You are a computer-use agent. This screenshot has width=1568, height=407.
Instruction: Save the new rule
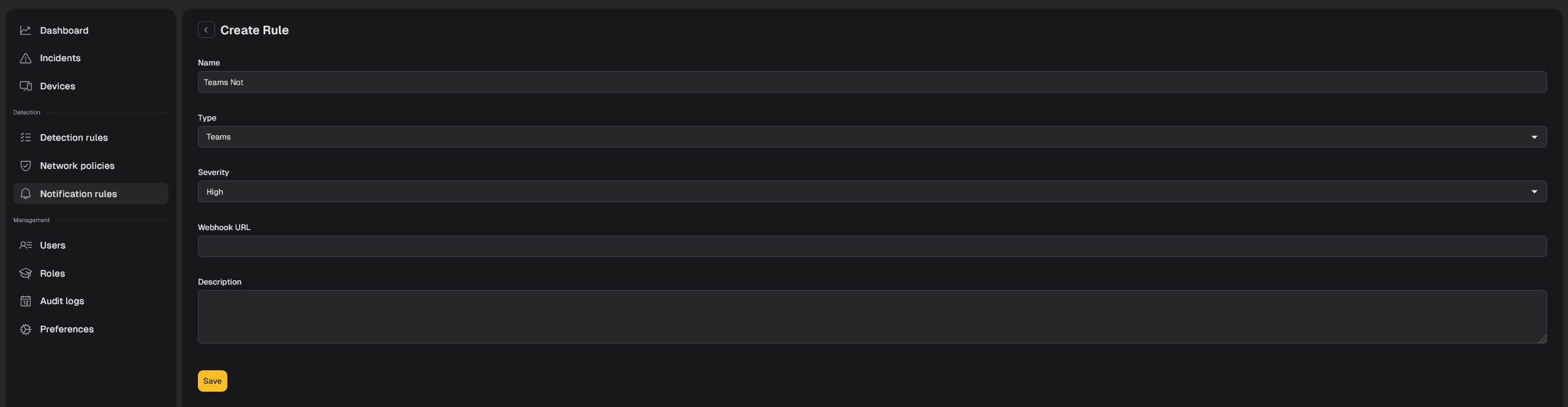[x=213, y=381]
